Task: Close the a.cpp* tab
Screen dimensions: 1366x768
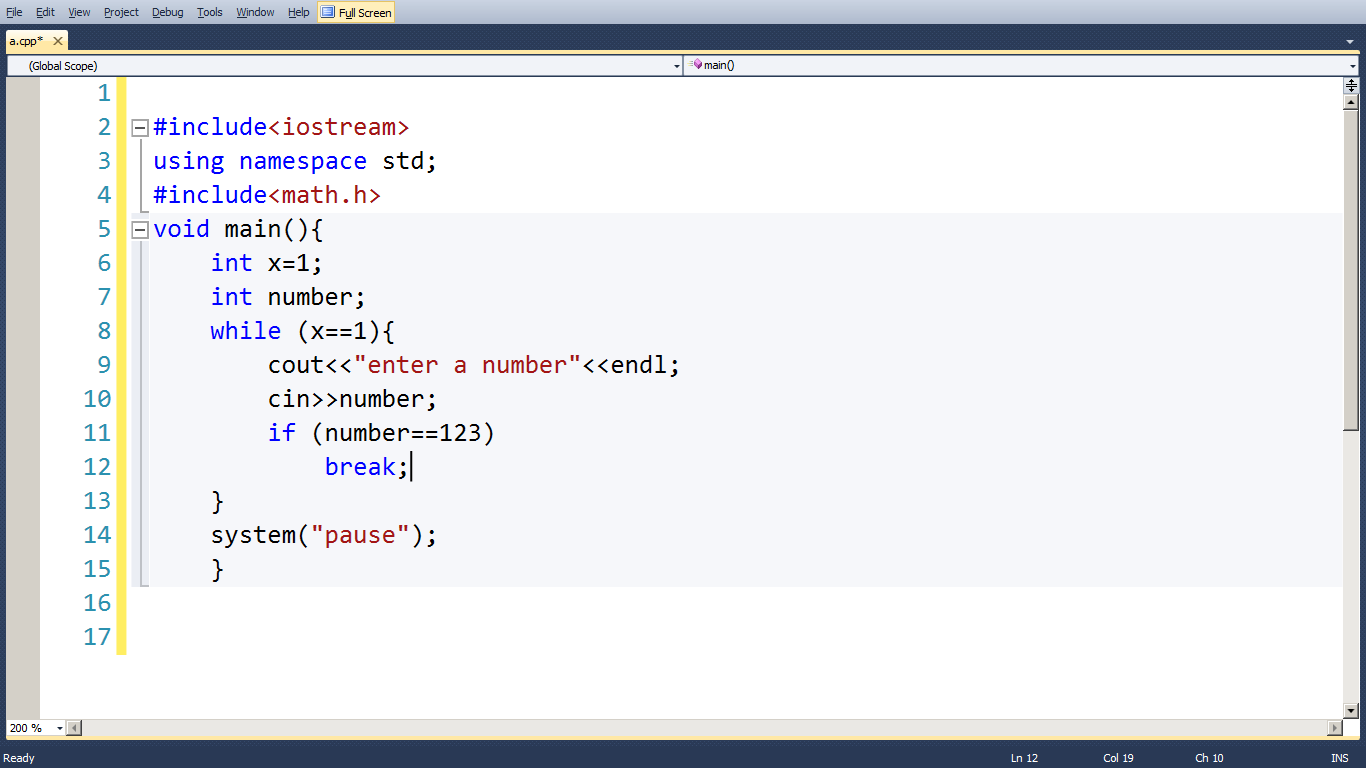Action: coord(58,41)
